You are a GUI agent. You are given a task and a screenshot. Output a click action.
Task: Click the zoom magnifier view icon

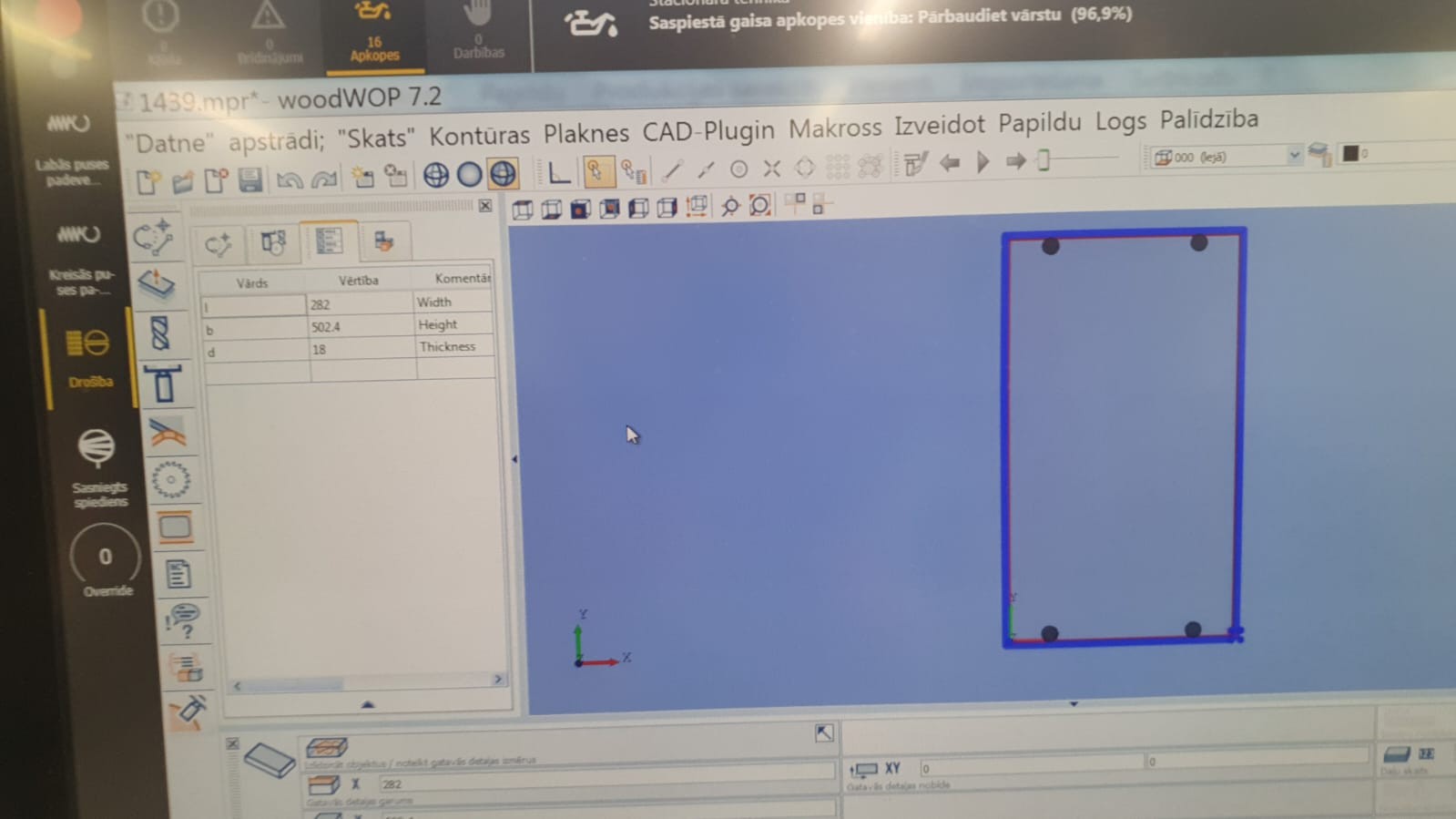pyautogui.click(x=729, y=206)
